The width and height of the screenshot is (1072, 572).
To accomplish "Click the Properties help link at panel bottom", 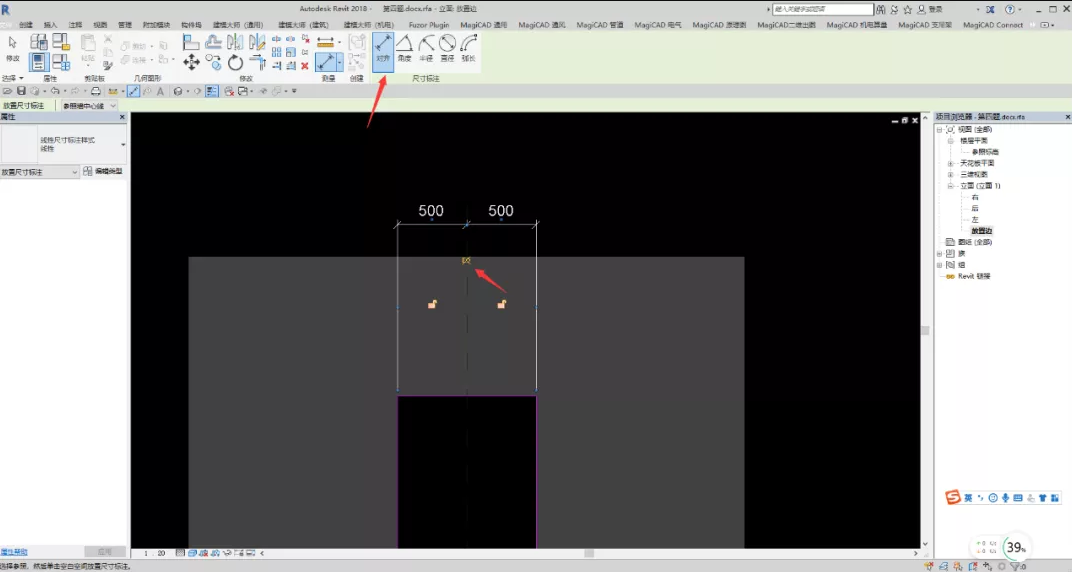I will pos(14,552).
